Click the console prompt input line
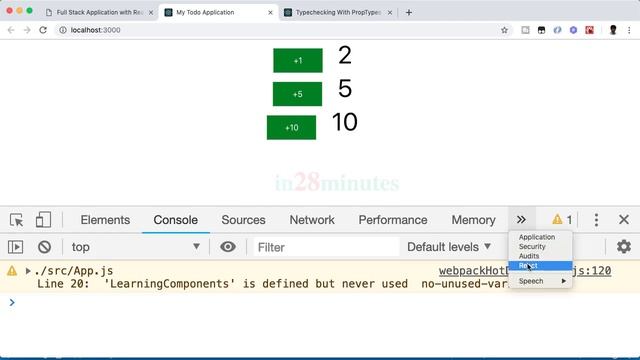640x360 pixels. (320, 302)
